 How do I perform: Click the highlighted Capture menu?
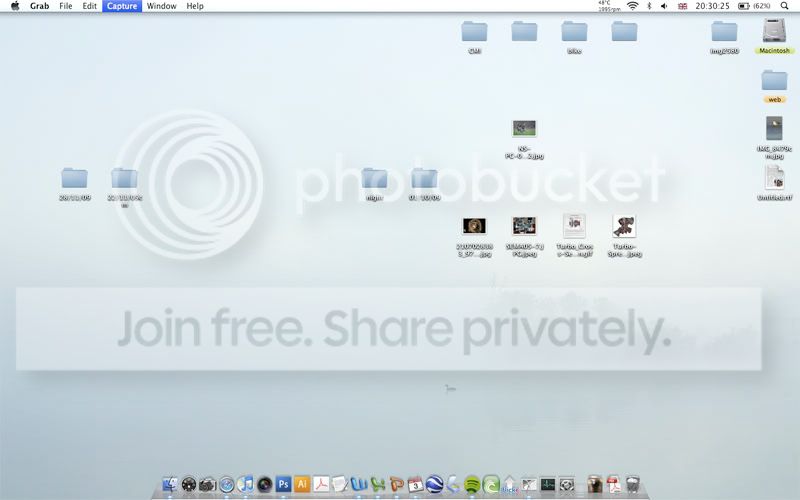[x=122, y=6]
